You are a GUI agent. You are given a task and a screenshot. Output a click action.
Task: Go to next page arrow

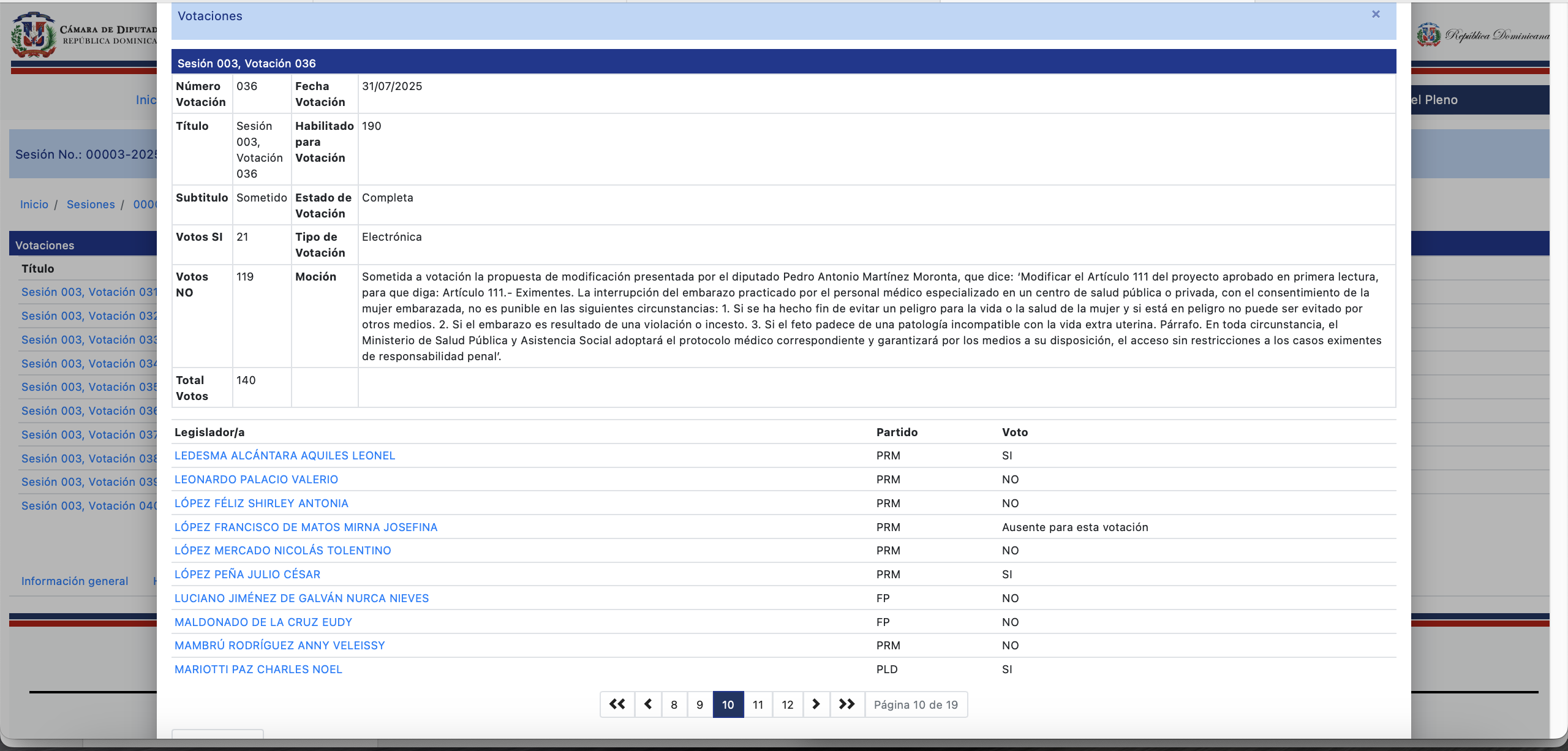[x=816, y=704]
